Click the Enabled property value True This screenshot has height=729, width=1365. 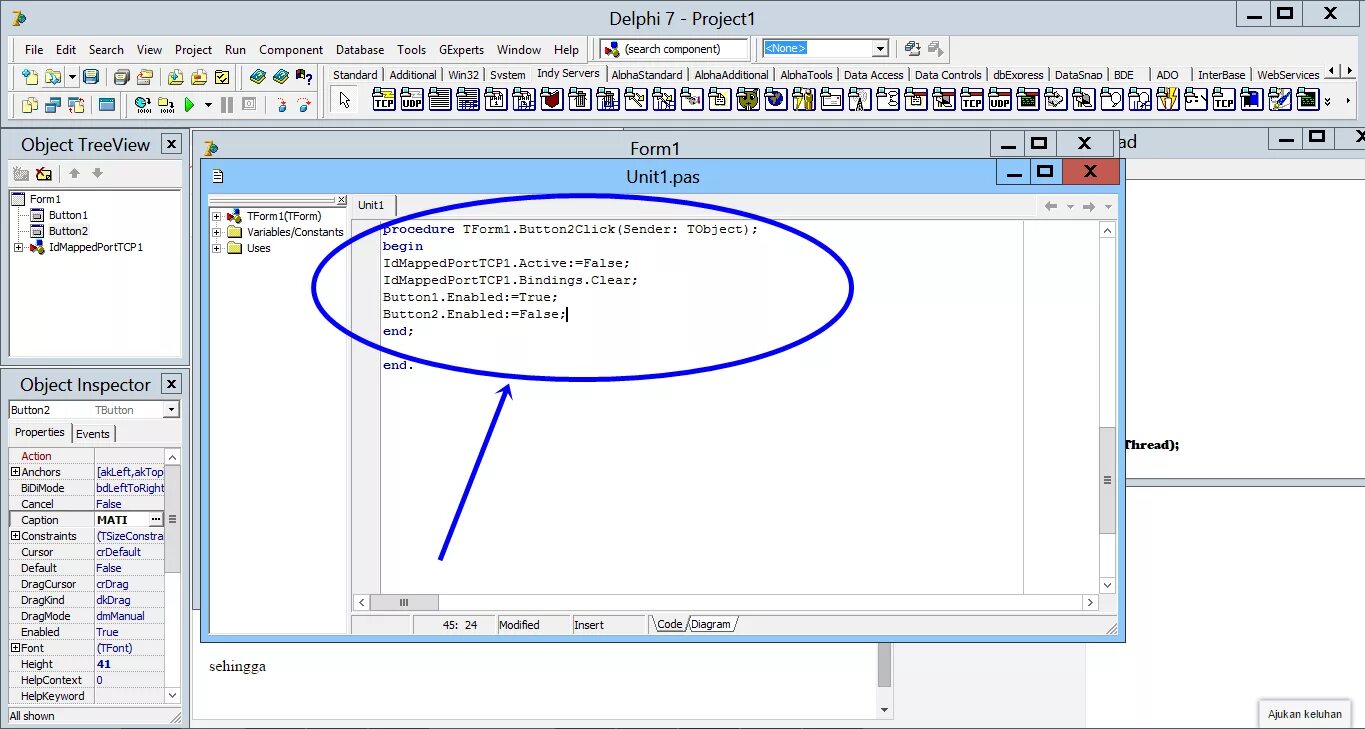[107, 632]
